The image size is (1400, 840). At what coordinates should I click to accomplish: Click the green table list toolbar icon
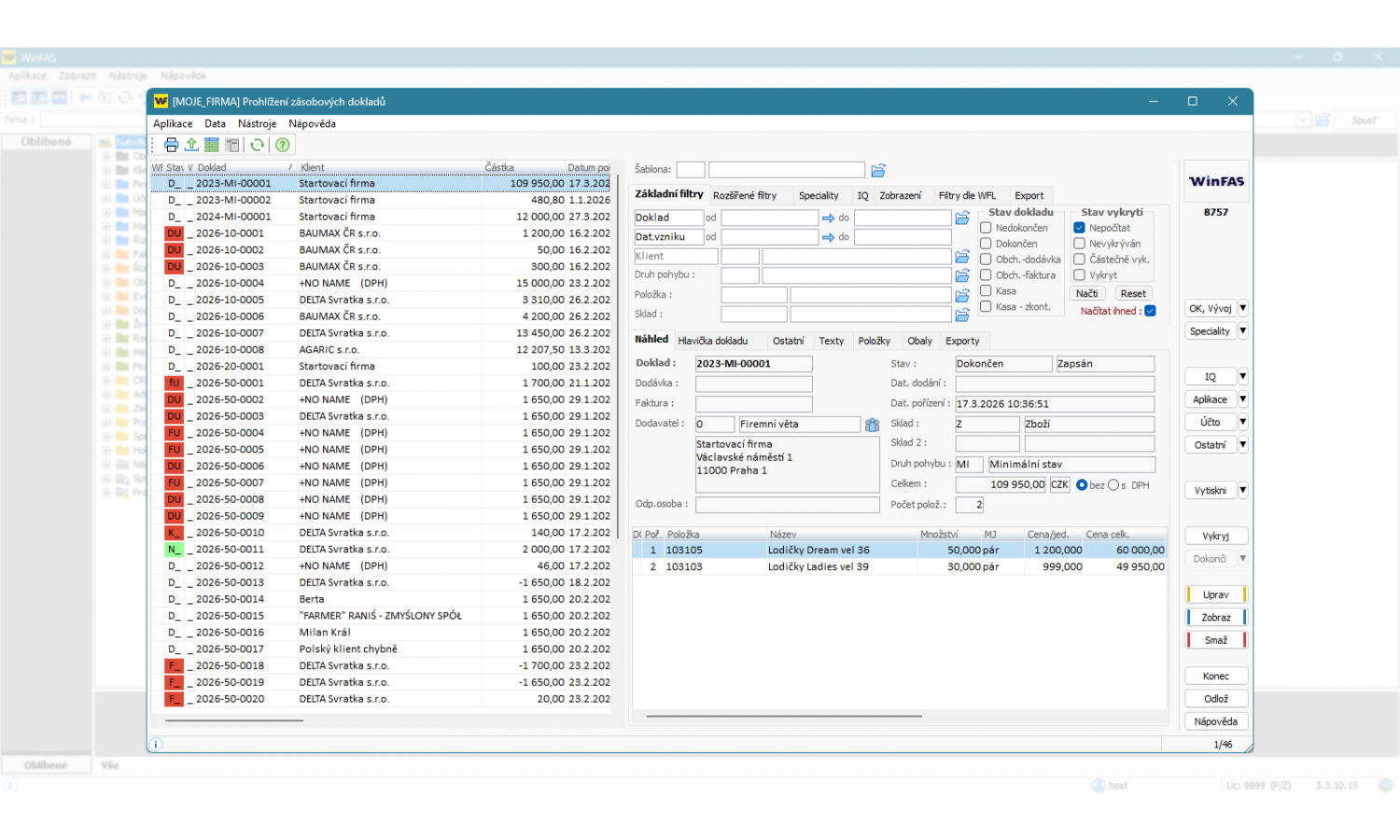(212, 145)
